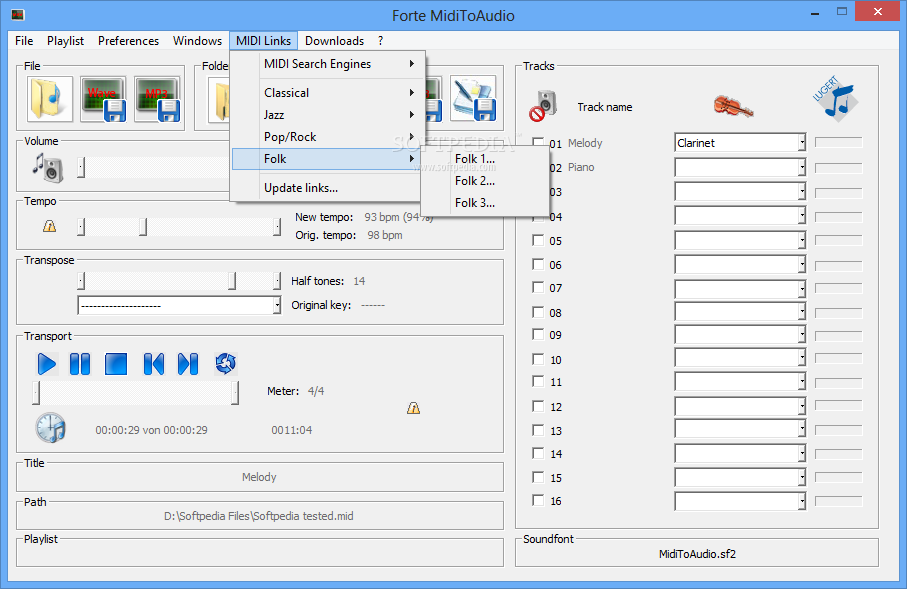The height and width of the screenshot is (589, 907).
Task: Click the tempo warning triangle icon
Action: 50,226
